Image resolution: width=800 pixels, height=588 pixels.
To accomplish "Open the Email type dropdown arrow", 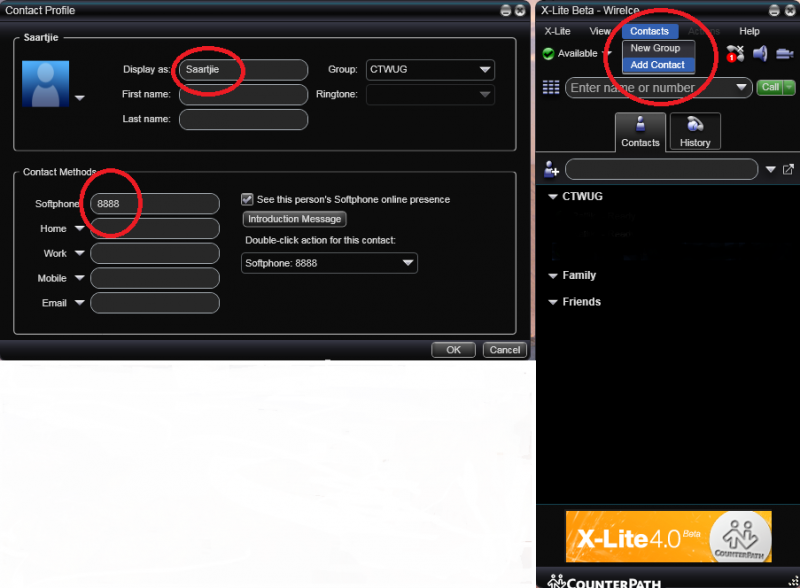I will tap(80, 302).
